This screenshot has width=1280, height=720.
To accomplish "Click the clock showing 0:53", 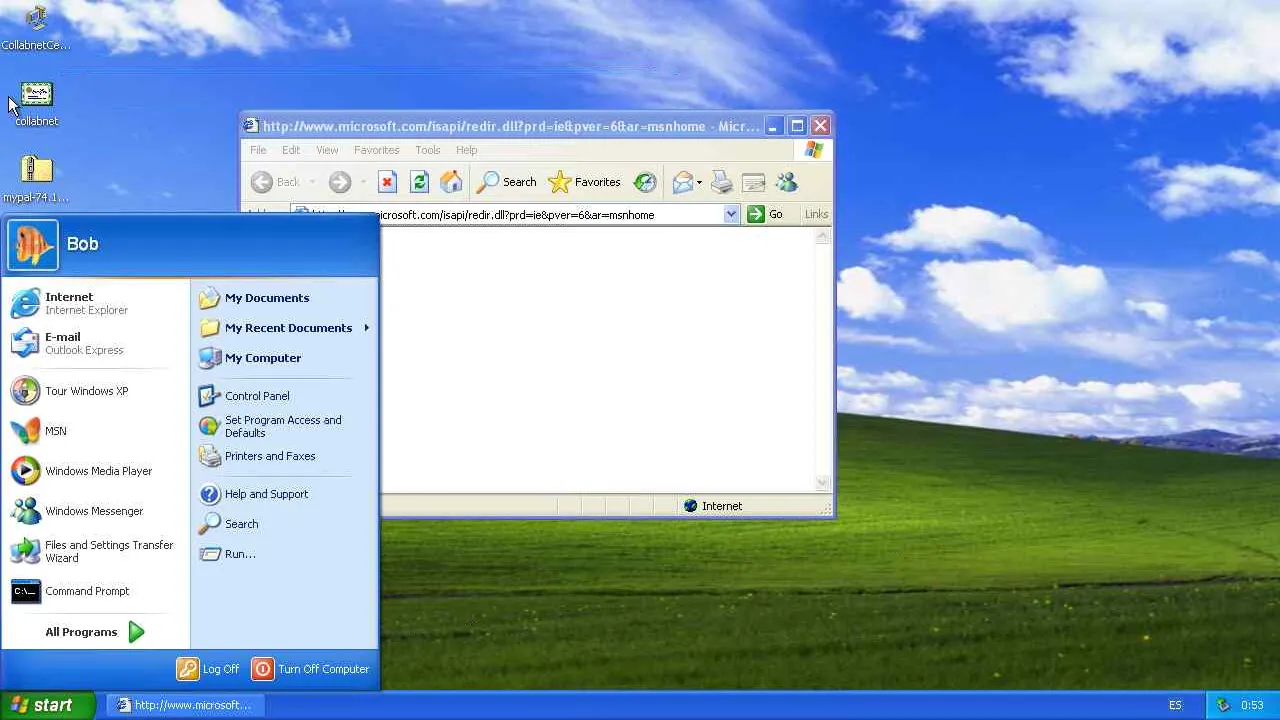I will click(1252, 705).
